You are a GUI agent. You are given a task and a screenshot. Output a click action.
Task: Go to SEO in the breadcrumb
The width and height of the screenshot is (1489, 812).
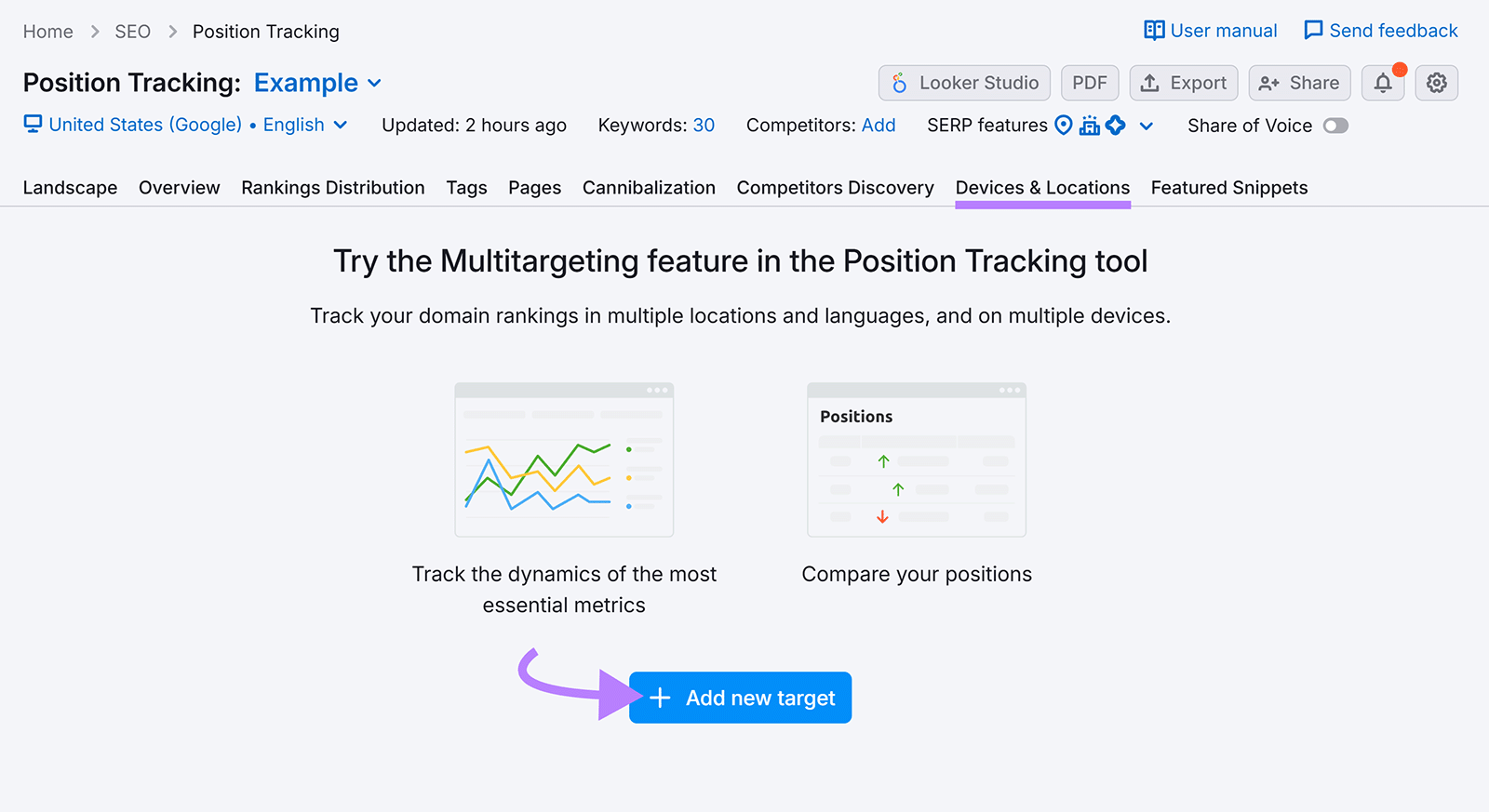pyautogui.click(x=132, y=32)
